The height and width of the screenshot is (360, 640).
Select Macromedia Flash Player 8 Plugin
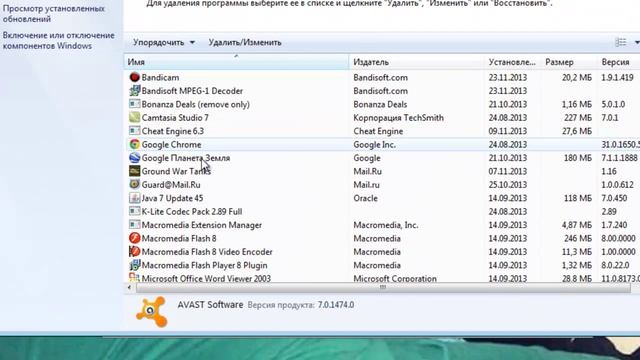204,265
